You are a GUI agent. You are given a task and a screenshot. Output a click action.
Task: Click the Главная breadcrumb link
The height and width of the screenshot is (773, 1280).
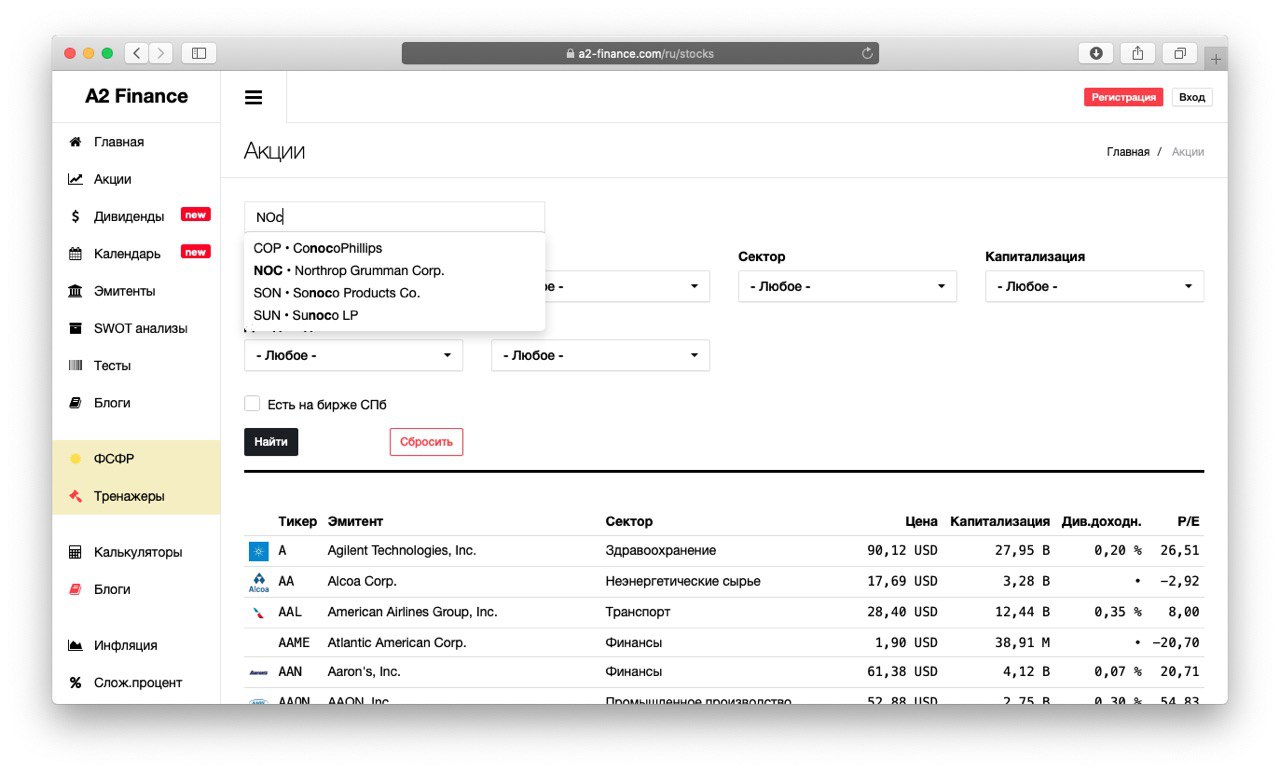1127,152
